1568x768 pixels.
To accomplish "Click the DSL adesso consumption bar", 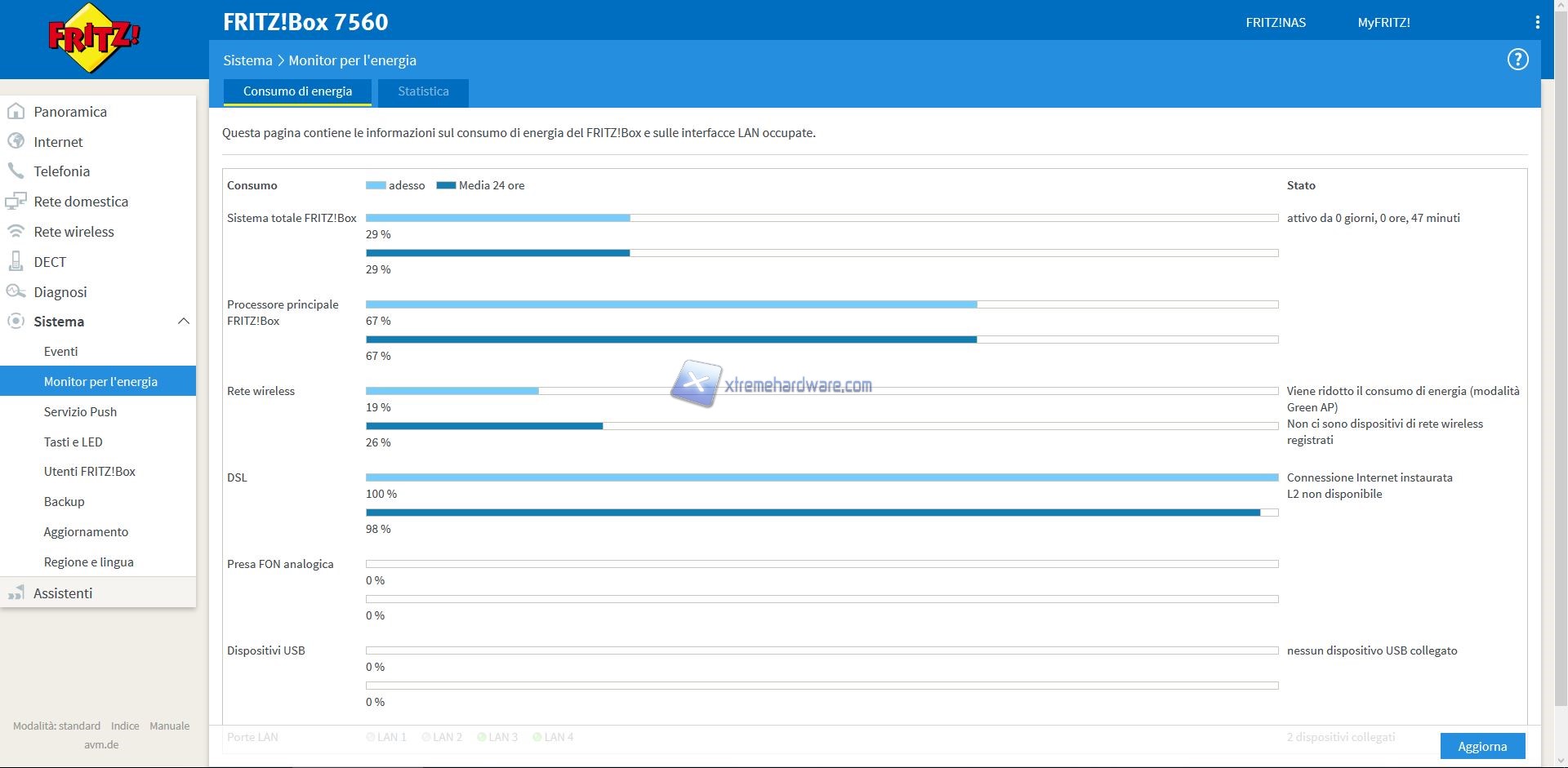I will [x=822, y=477].
